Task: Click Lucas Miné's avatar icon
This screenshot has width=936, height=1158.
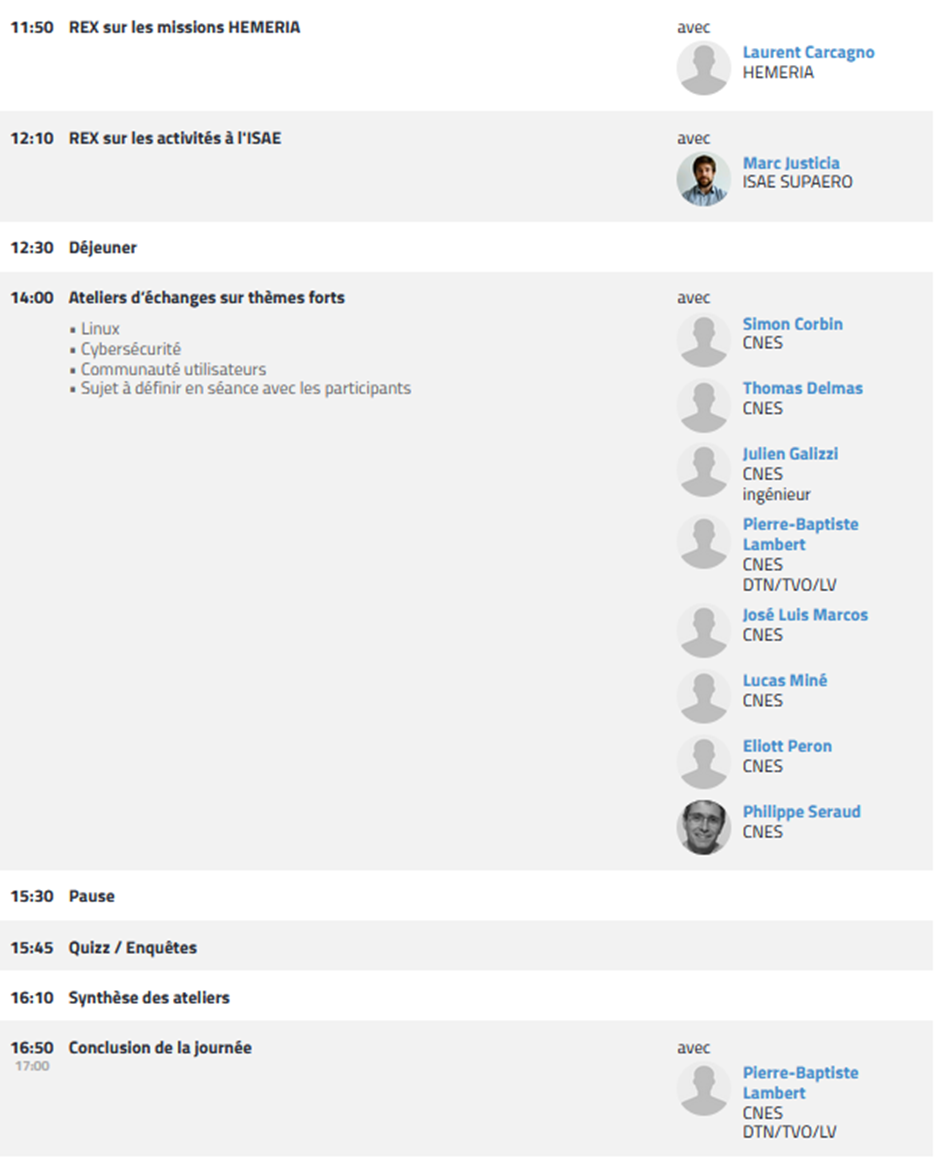Action: click(703, 697)
